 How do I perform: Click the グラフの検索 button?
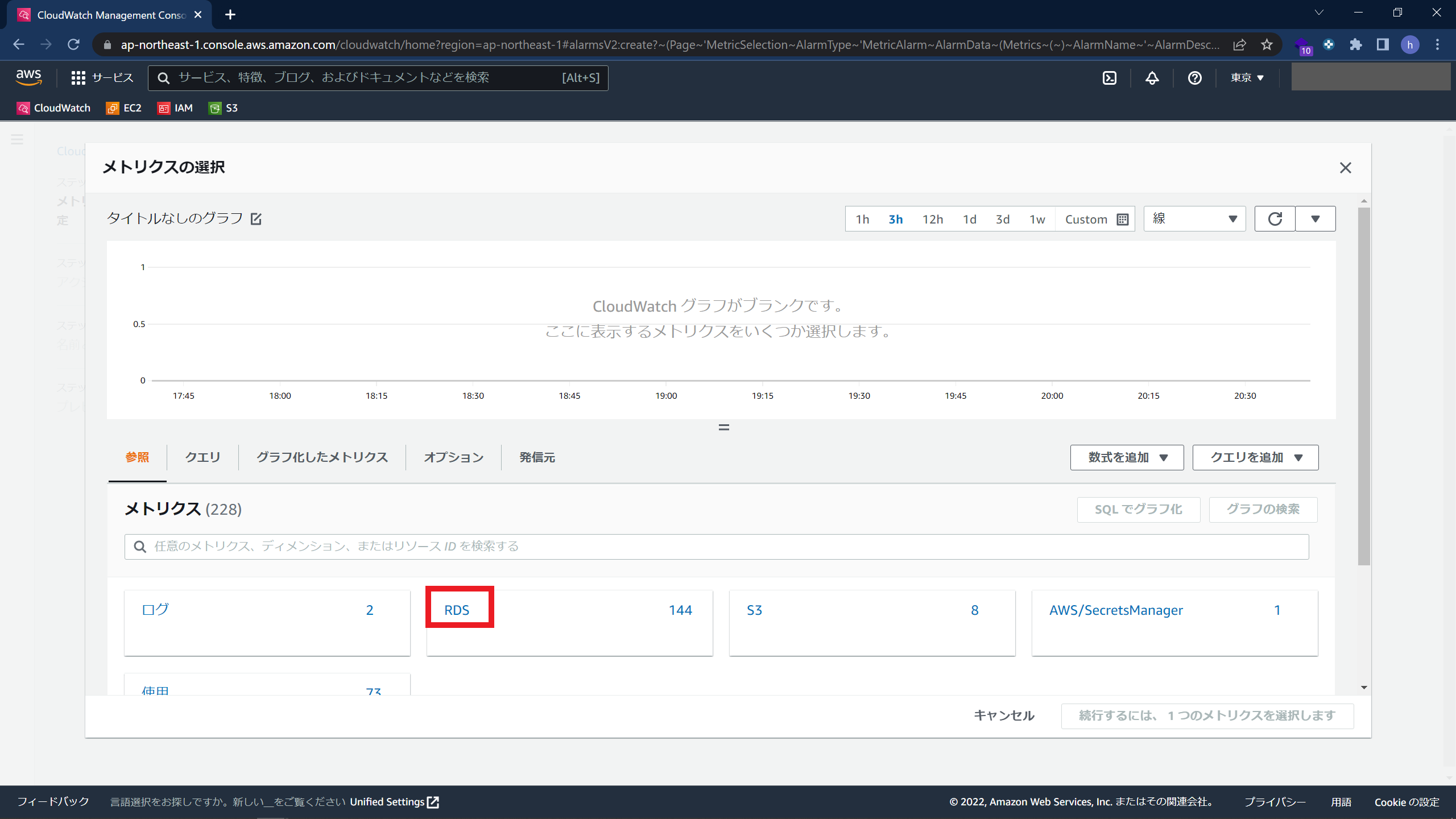1263,509
